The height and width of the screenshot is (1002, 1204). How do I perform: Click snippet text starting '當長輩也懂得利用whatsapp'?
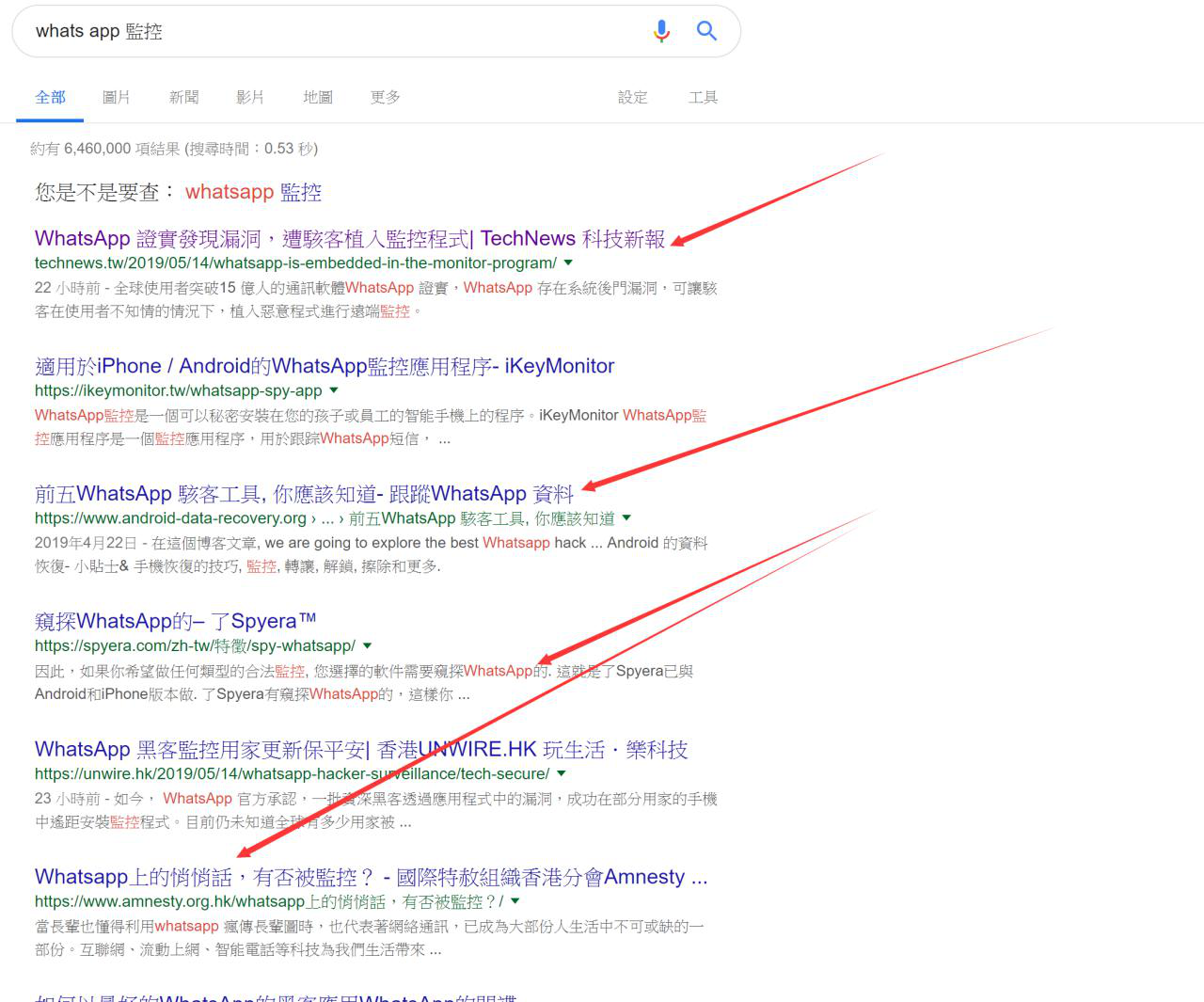[x=370, y=938]
